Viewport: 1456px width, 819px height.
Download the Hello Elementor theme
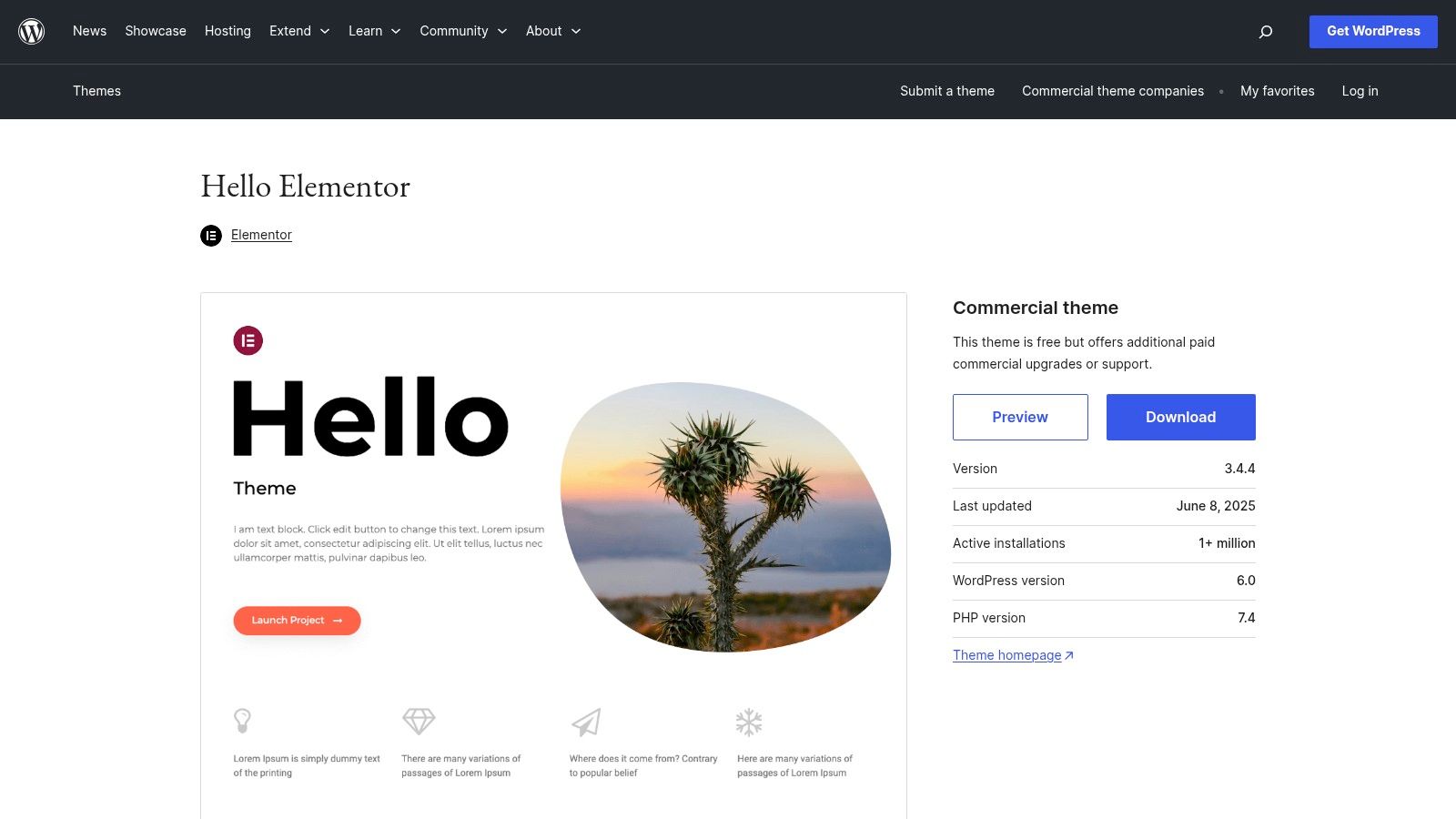1180,417
